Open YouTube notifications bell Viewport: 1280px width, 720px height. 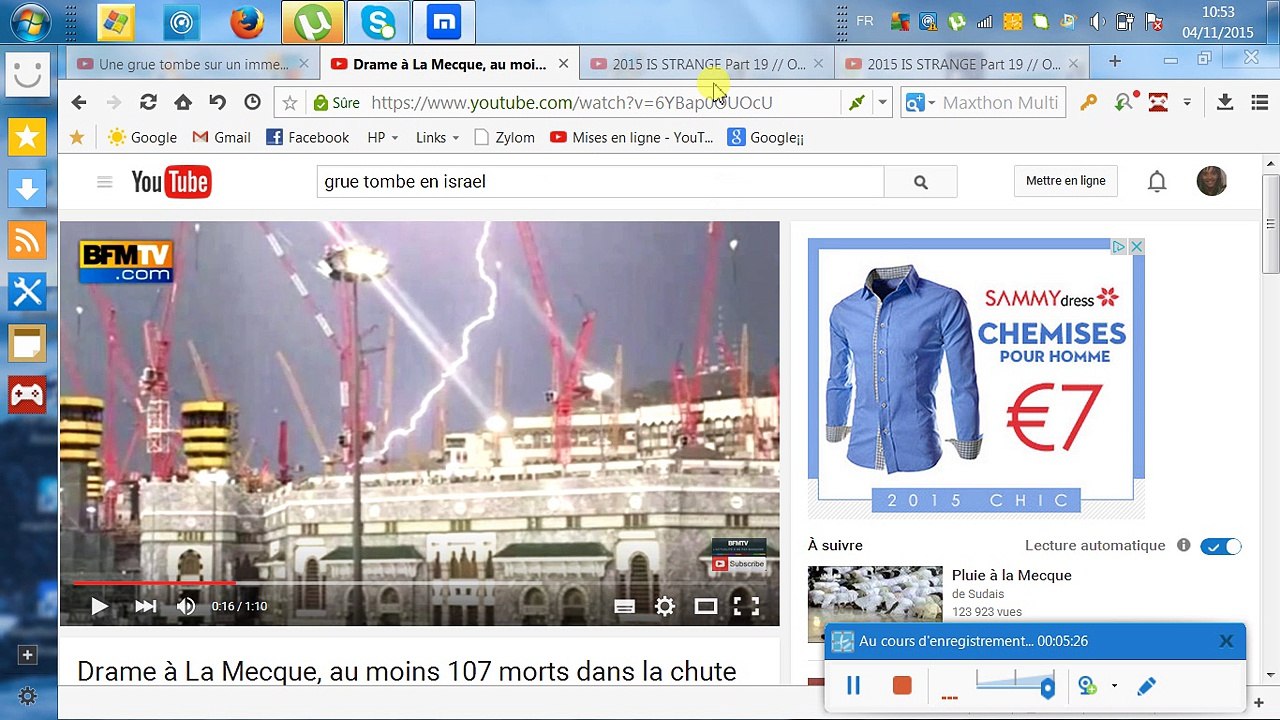tap(1157, 181)
